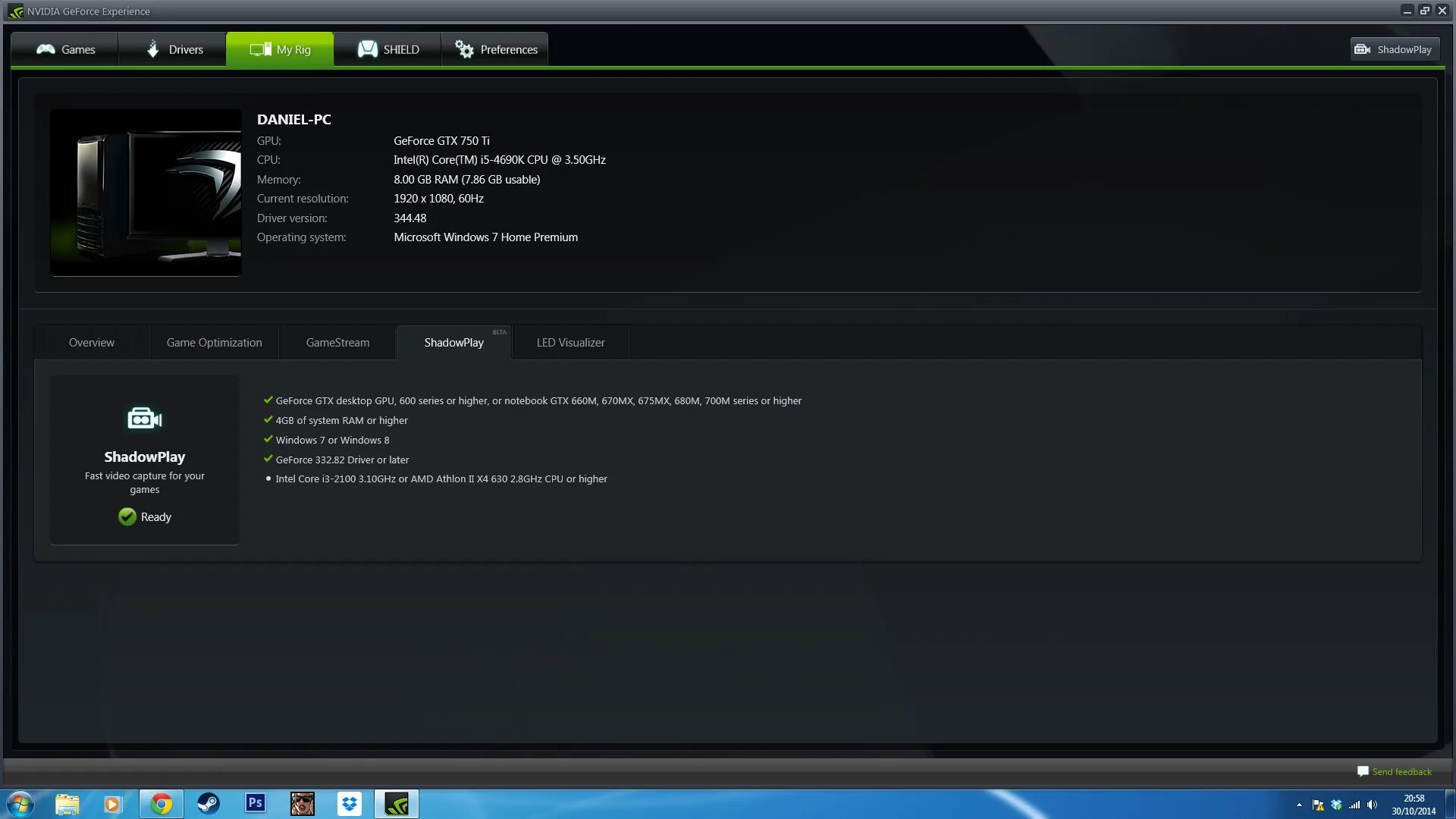Click the Show desktop strip beside clock
This screenshot has width=1456, height=819.
[1450, 805]
